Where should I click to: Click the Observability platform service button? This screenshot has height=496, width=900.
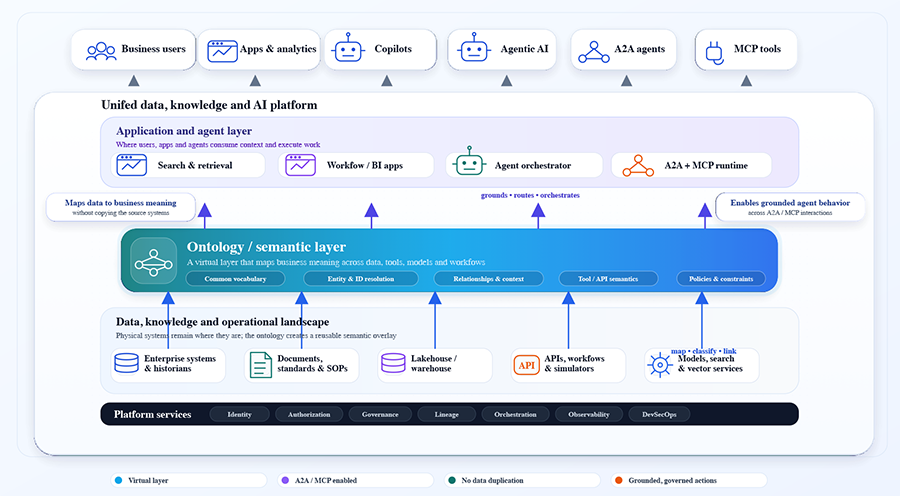pyautogui.click(x=588, y=414)
